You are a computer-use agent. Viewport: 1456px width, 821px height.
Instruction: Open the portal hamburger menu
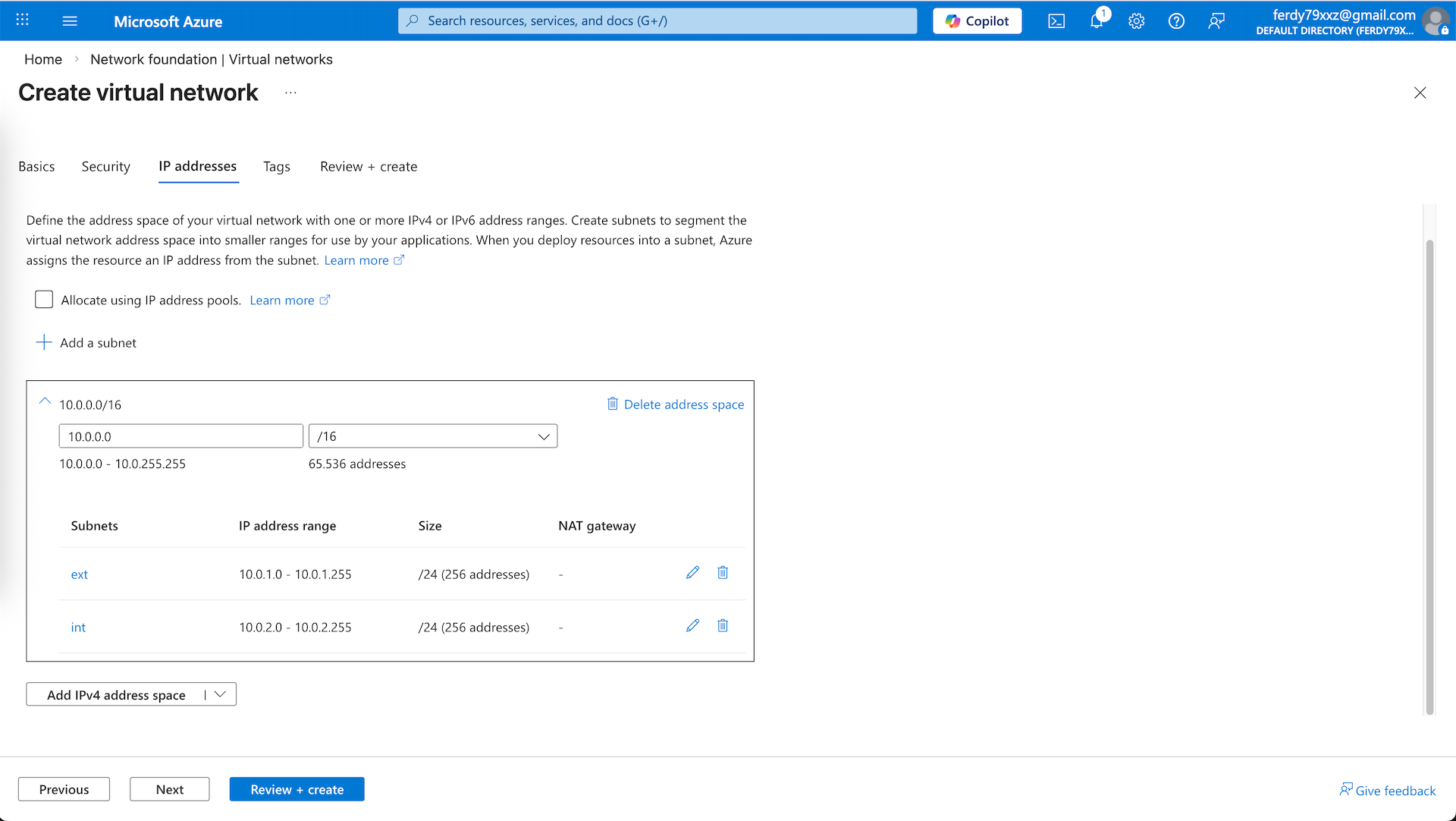70,21
